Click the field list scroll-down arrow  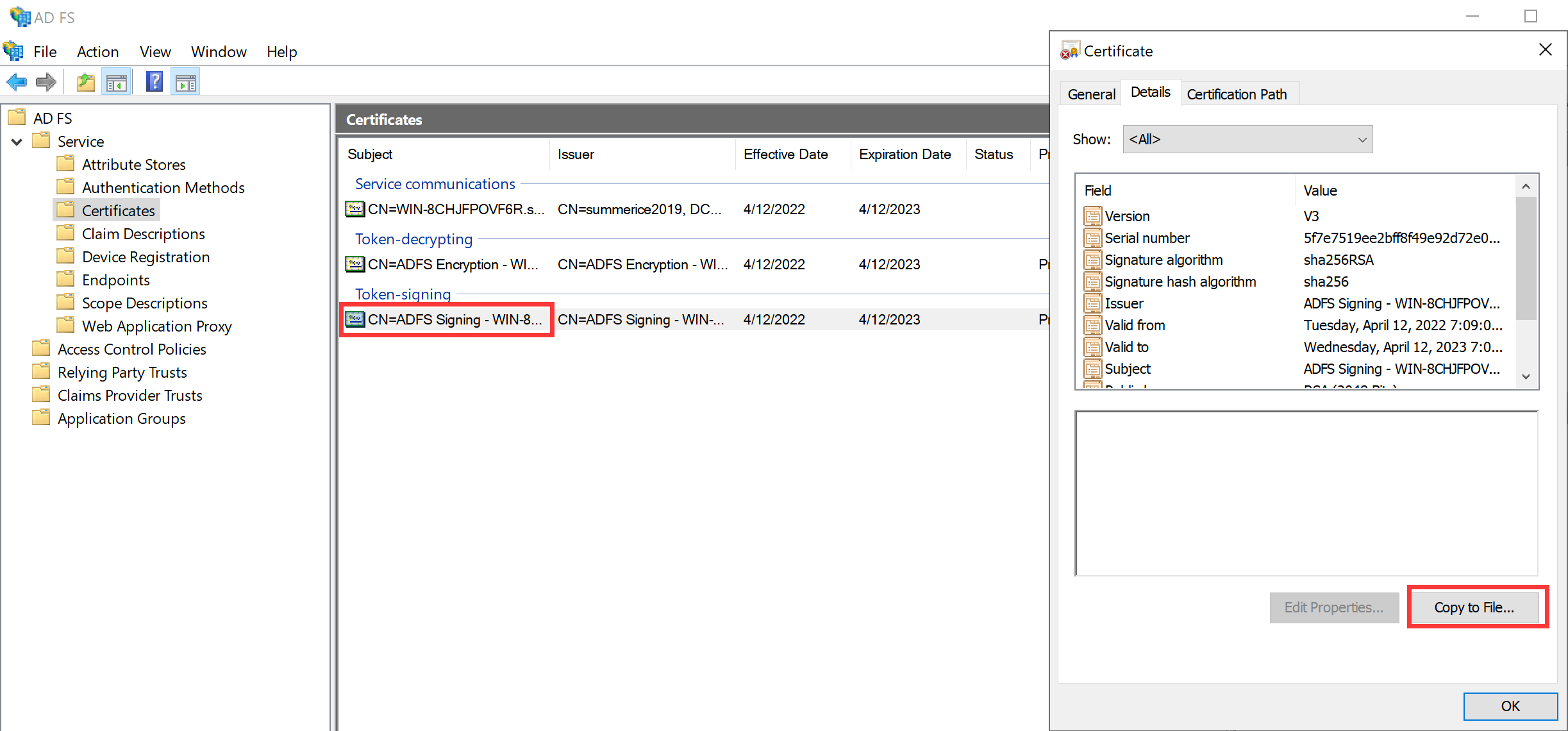(1526, 376)
